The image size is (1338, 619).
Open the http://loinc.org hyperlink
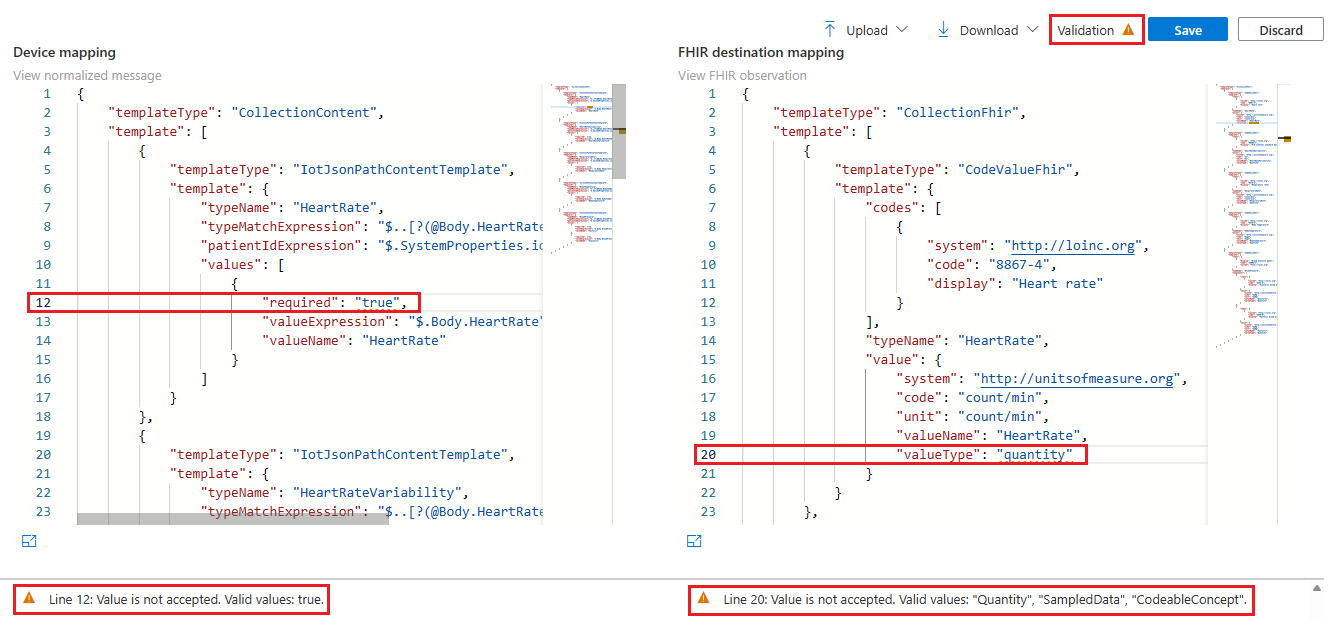coord(1072,245)
